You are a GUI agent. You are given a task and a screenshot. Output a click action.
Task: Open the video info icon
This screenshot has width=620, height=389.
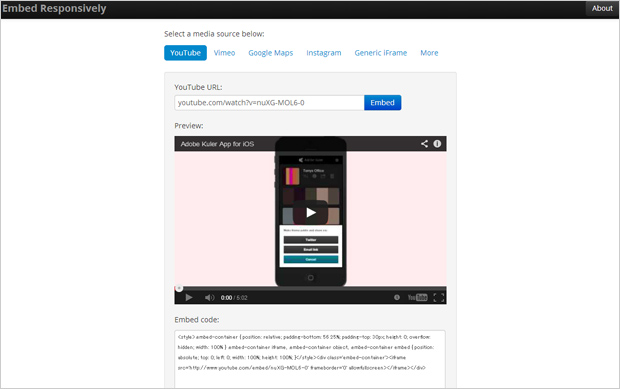[x=437, y=144]
